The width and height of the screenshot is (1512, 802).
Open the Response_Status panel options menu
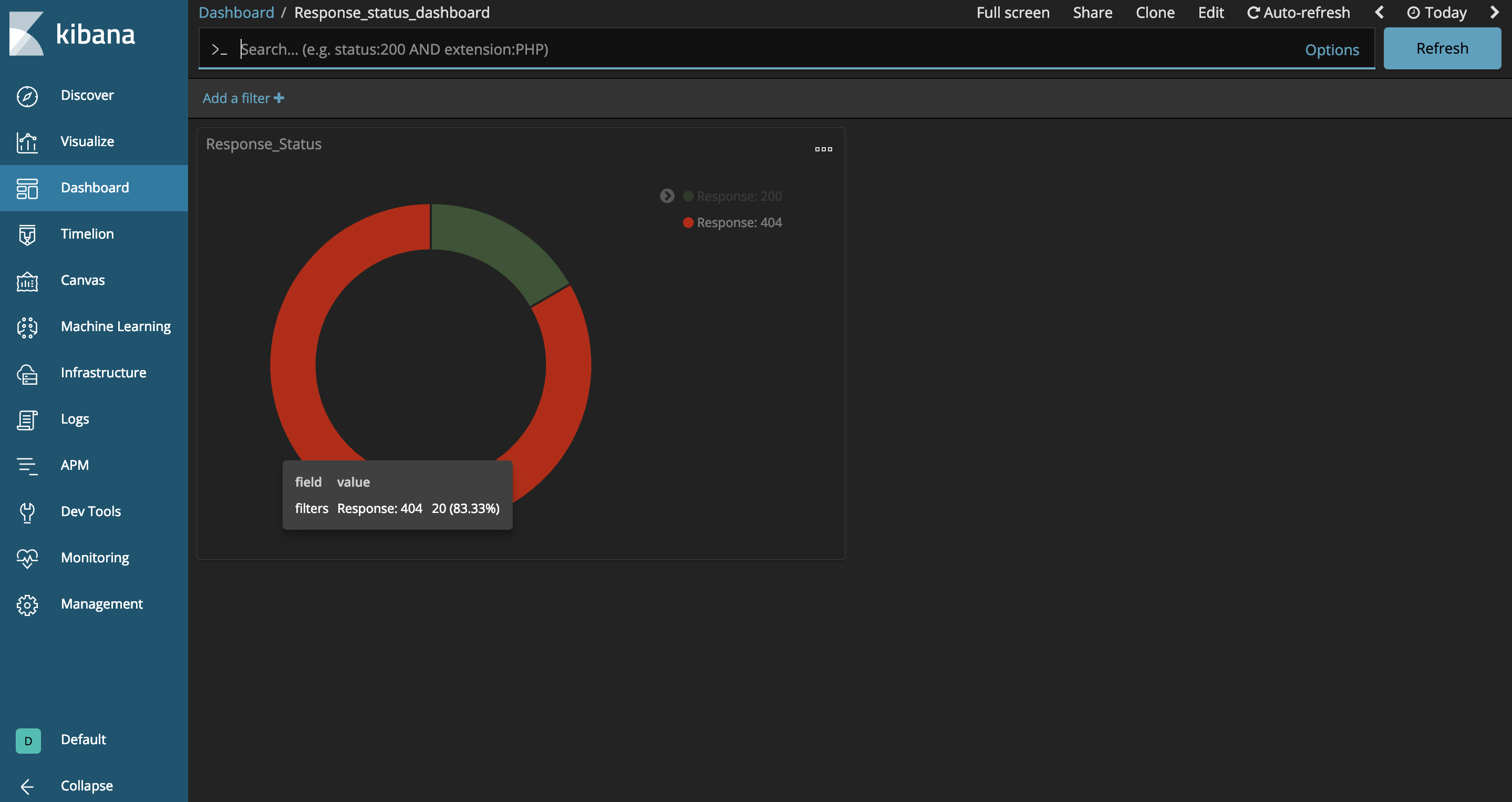pyautogui.click(x=823, y=149)
